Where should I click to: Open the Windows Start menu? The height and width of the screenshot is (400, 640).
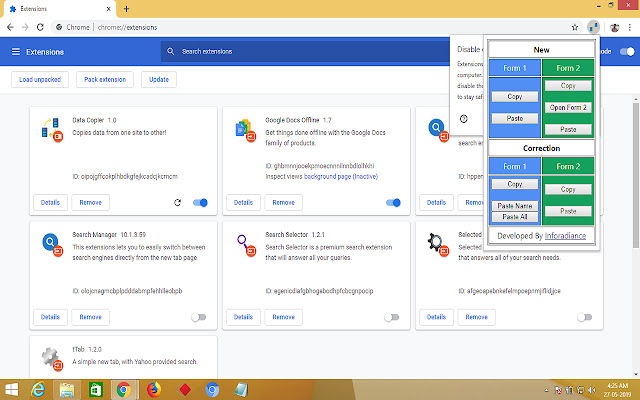[x=11, y=390]
